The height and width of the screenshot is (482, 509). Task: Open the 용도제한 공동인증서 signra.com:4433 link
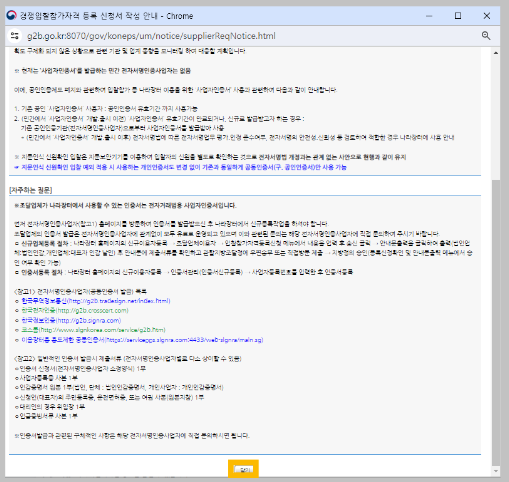pos(142,340)
